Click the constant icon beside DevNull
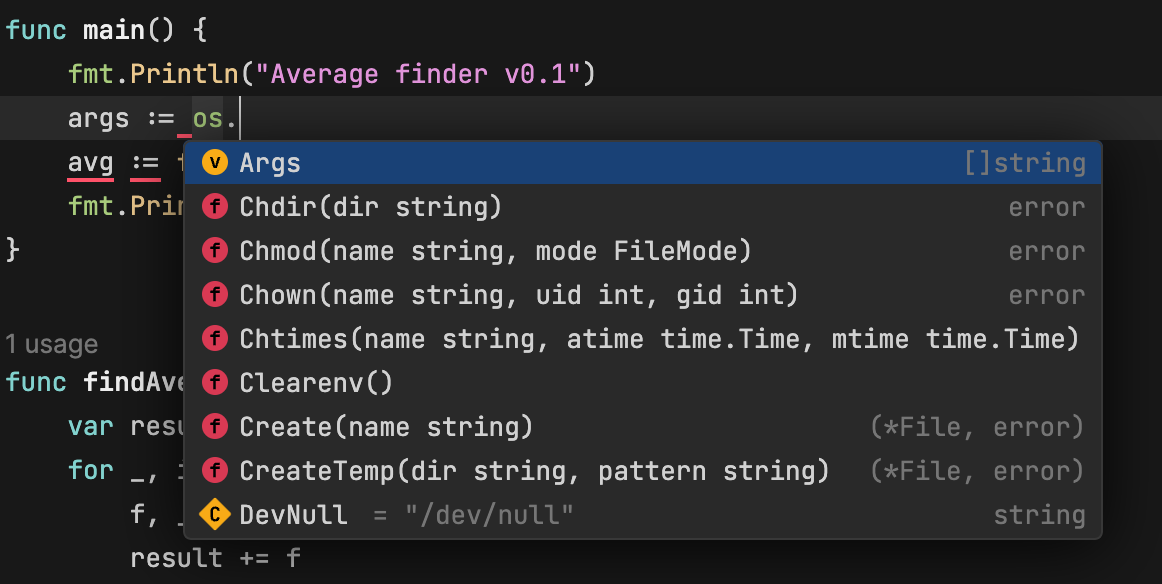Viewport: 1162px width, 584px height. pyautogui.click(x=215, y=515)
